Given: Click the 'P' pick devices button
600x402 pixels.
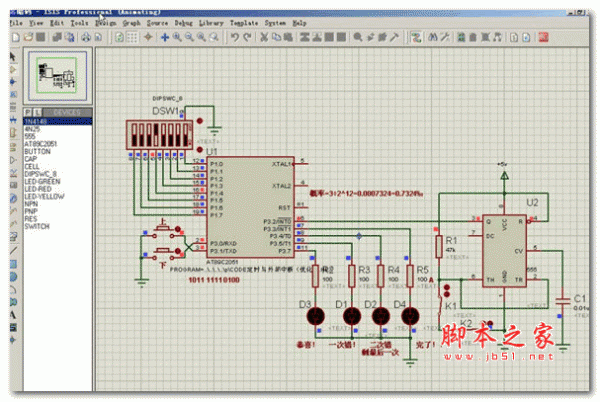Looking at the screenshot, I should coord(28,112).
